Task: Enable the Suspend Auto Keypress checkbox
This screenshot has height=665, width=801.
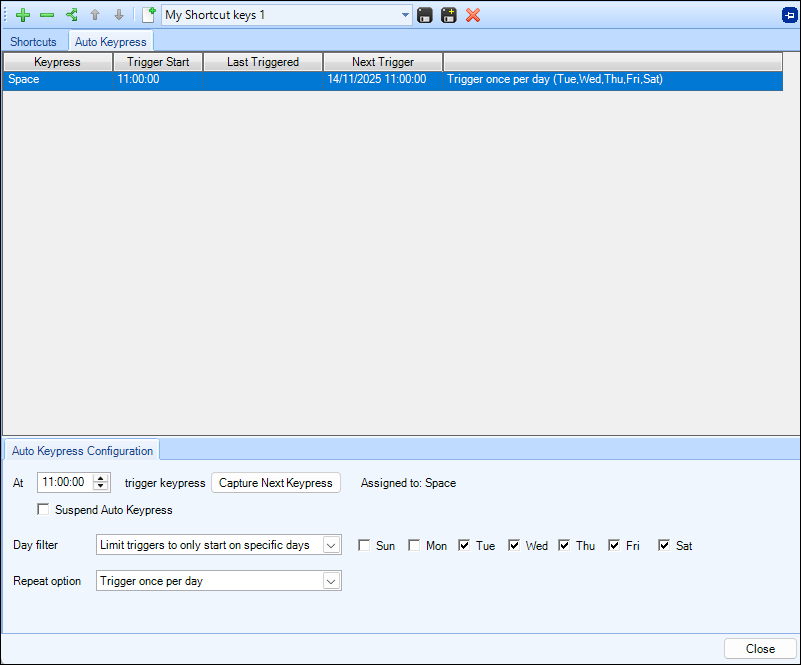Action: [x=43, y=510]
